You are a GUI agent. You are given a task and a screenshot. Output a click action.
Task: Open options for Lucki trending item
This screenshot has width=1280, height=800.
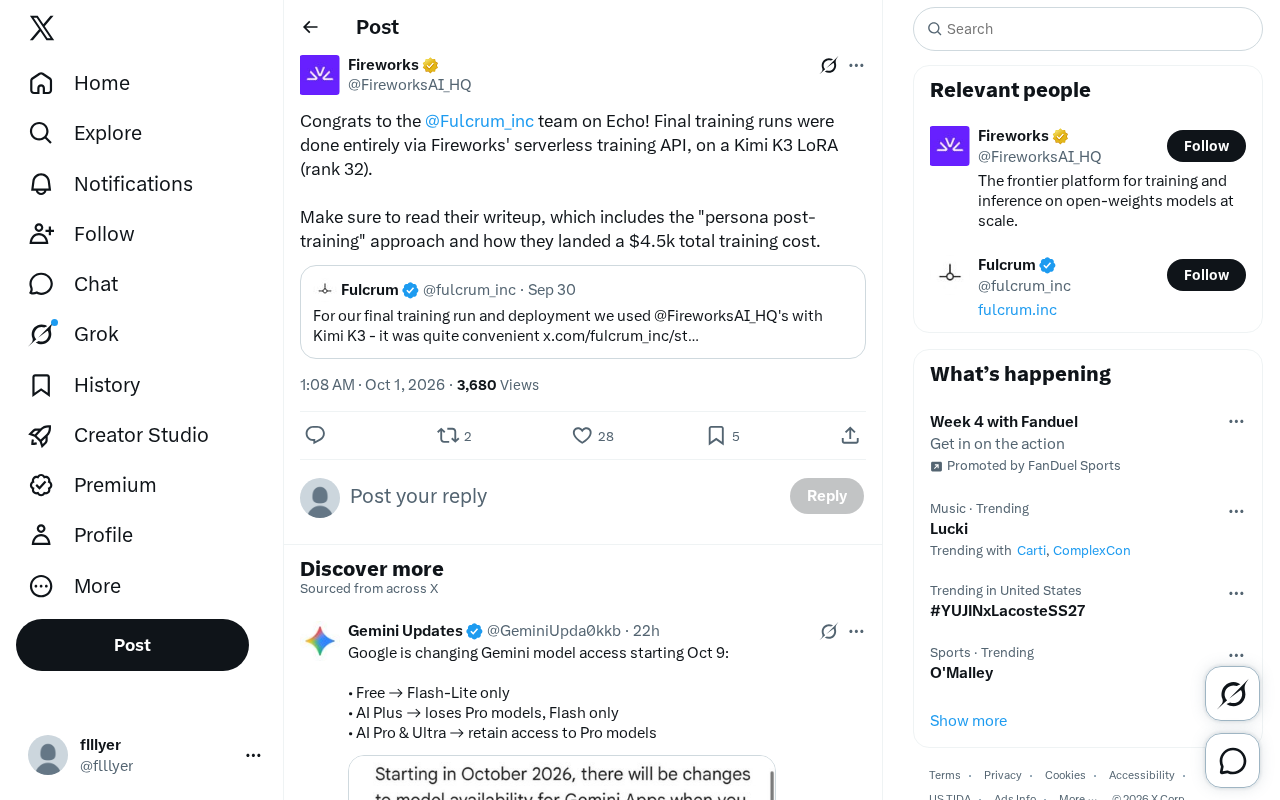coord(1236,511)
